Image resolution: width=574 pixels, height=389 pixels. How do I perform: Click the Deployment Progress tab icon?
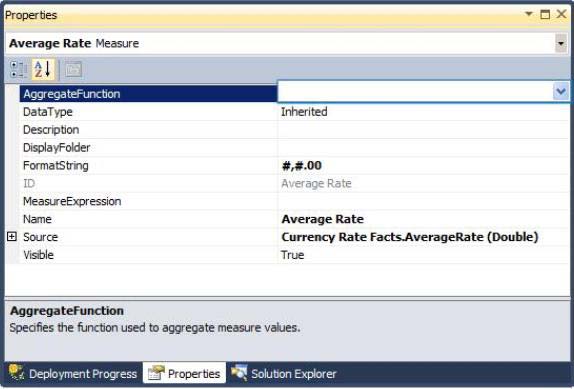(x=16, y=372)
